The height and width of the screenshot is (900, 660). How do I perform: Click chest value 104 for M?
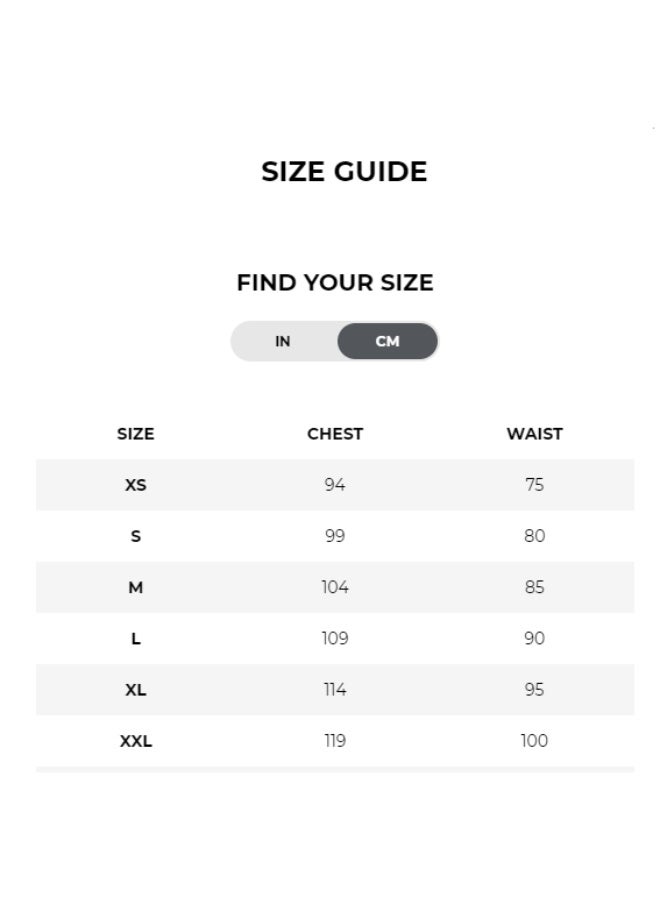click(x=335, y=587)
